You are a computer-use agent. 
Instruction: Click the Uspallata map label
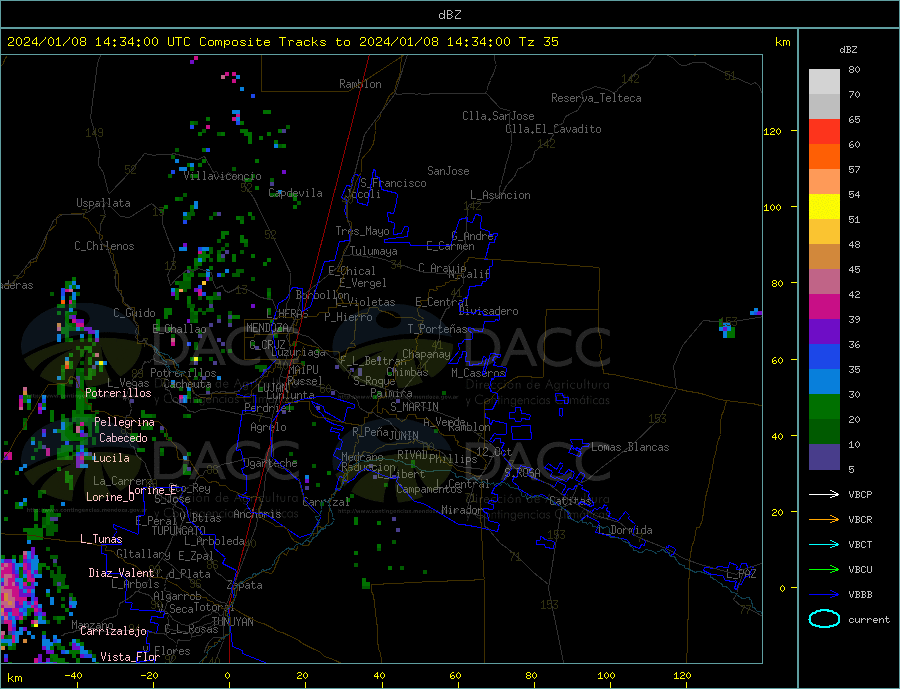click(103, 203)
